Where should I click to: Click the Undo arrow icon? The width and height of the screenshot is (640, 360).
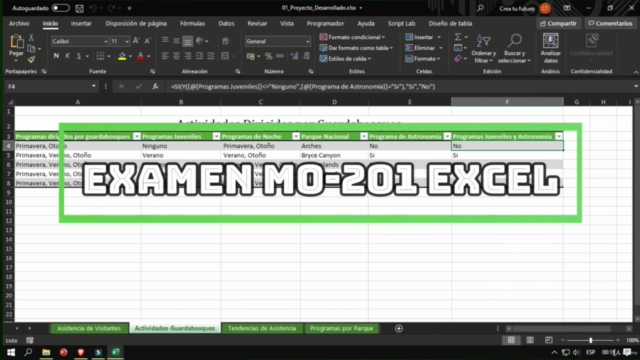pyautogui.click(x=93, y=8)
